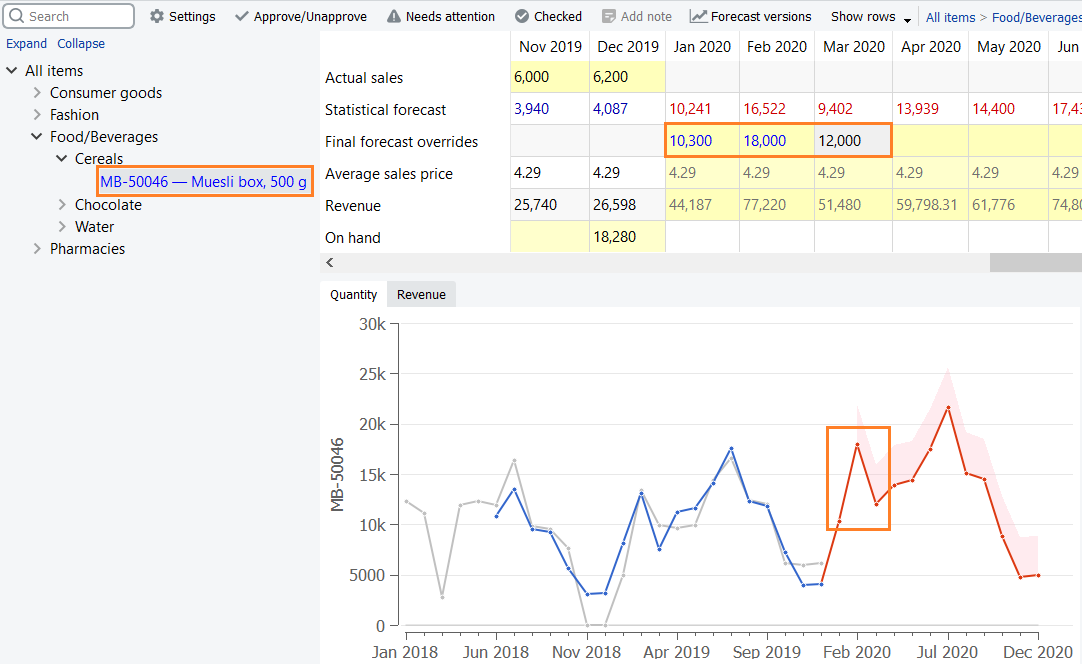Select the Quantity chart tab
The image size is (1082, 664).
pyautogui.click(x=354, y=294)
